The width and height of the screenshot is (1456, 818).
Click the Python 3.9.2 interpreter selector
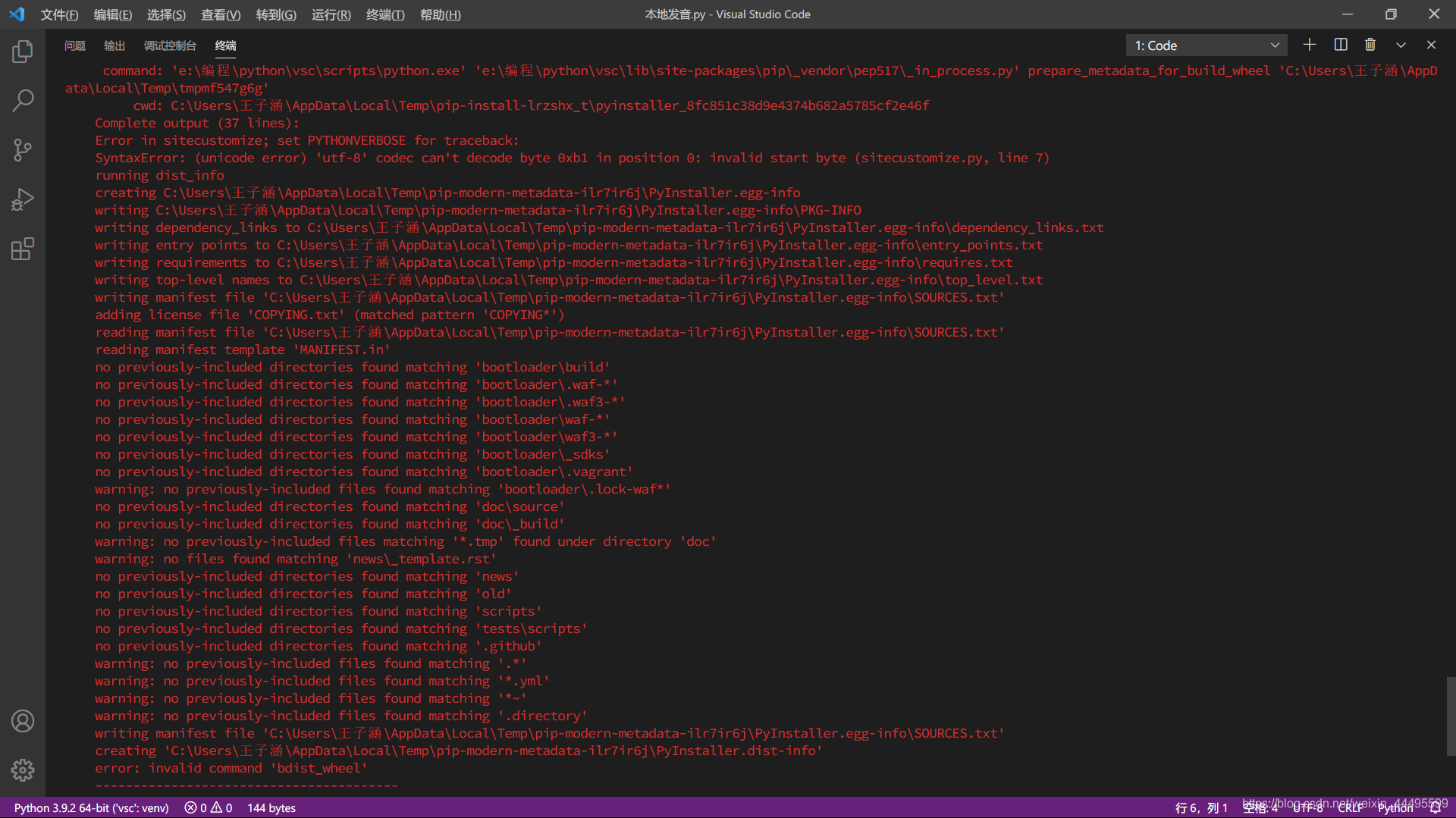(x=91, y=807)
